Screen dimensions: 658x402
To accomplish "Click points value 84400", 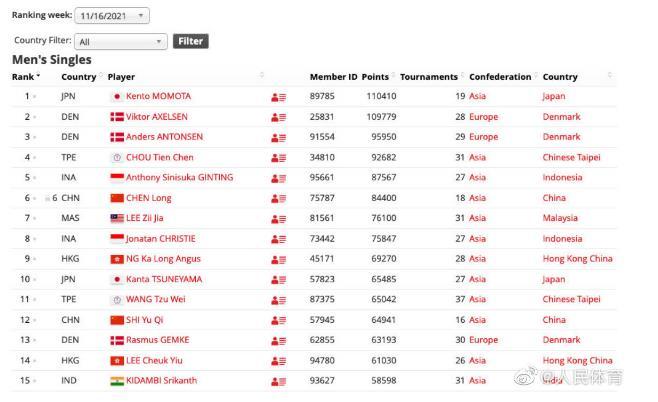I will click(384, 198).
